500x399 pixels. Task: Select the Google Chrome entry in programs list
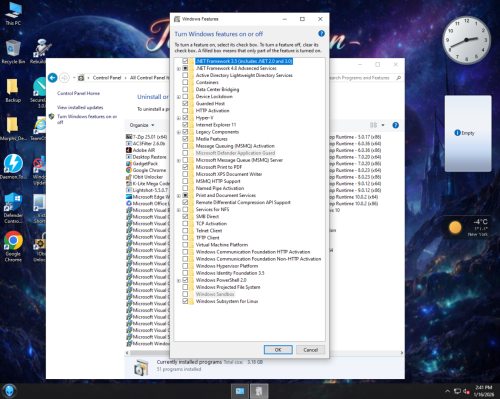pyautogui.click(x=146, y=170)
